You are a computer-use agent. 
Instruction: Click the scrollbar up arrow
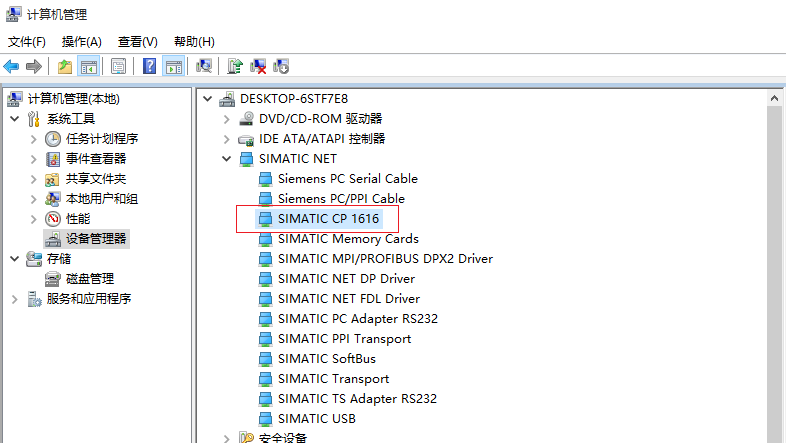click(x=774, y=98)
